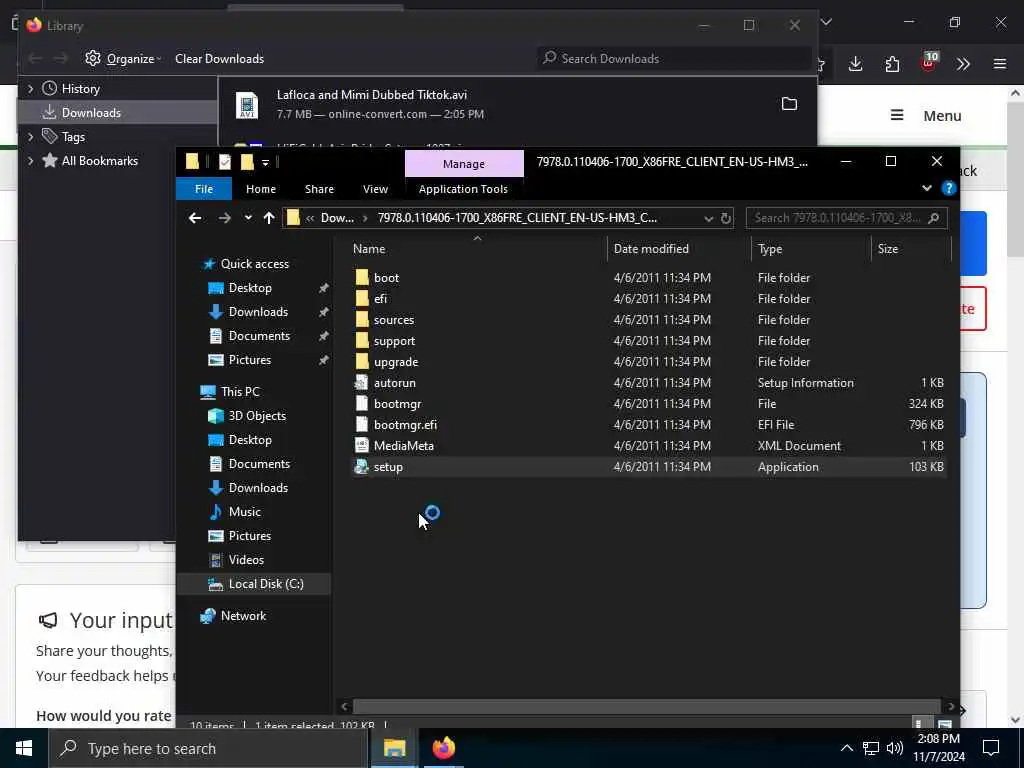Viewport: 1024px width, 768px height.
Task: Open the boot folder
Action: tap(386, 278)
